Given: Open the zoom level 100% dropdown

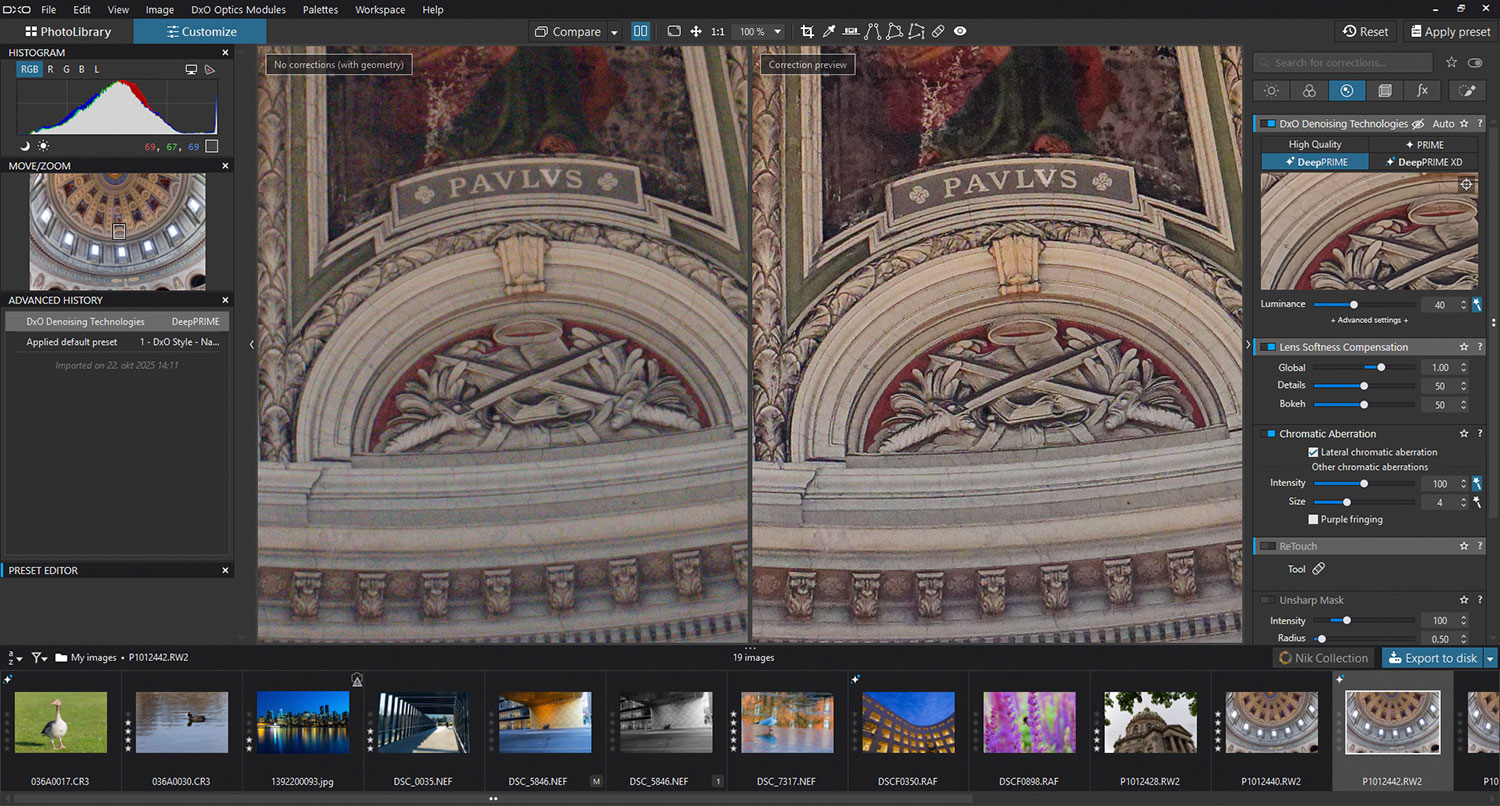Looking at the screenshot, I should pyautogui.click(x=777, y=32).
